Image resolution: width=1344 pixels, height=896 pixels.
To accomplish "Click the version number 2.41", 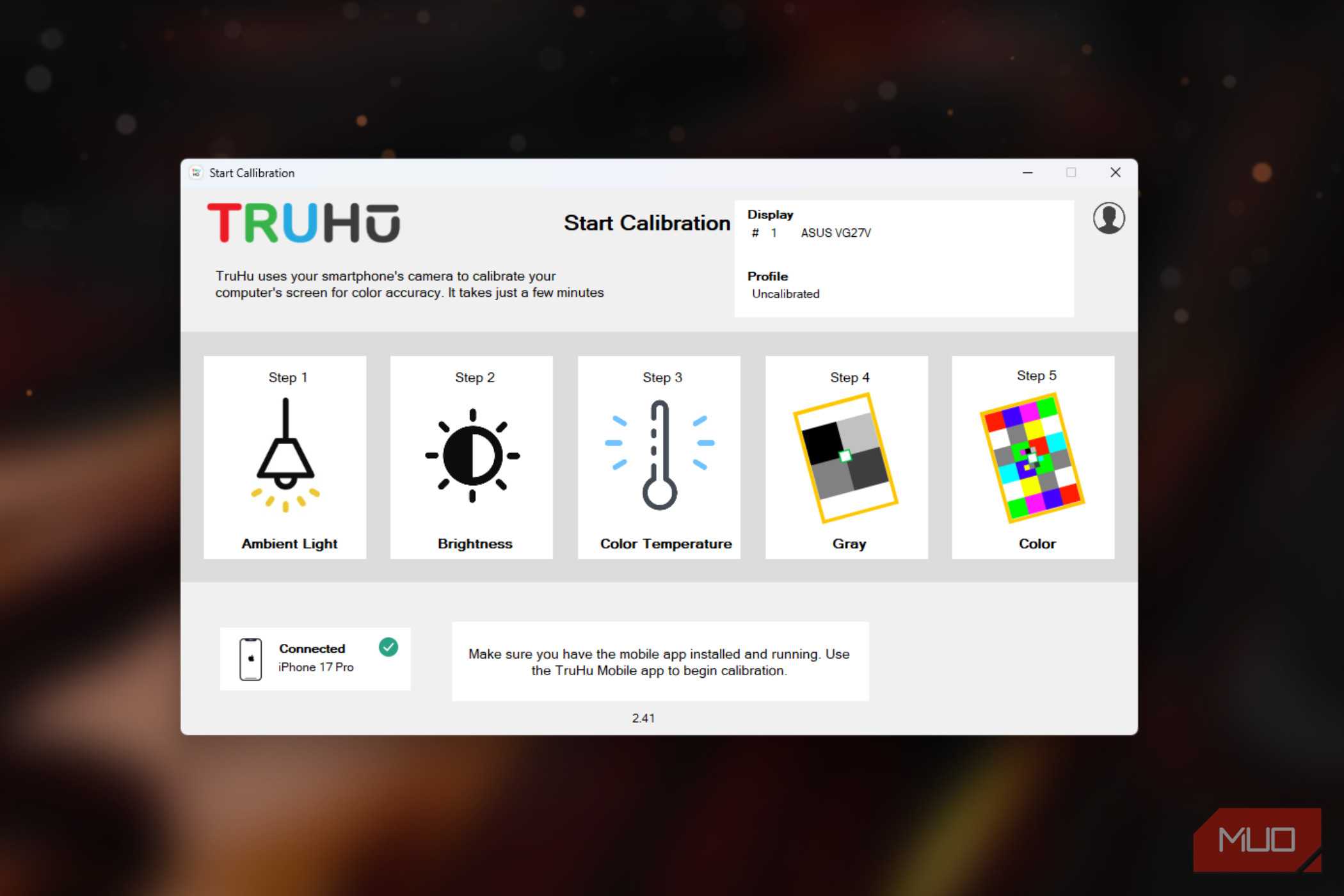I will click(643, 718).
